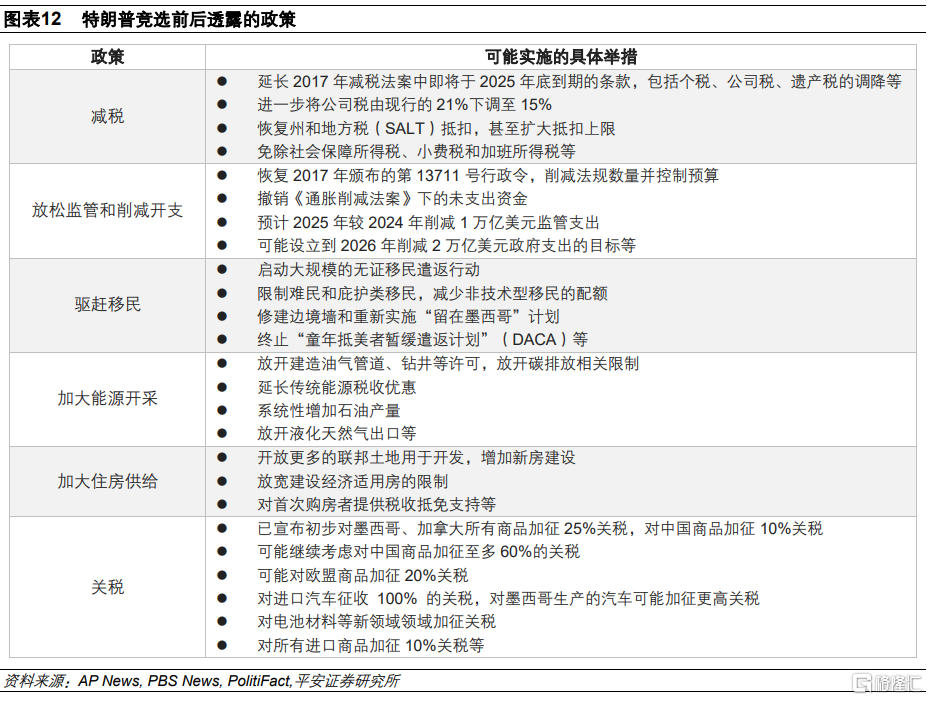Click the 关税 row label
Image resolution: width=929 pixels, height=701 pixels.
[108, 587]
